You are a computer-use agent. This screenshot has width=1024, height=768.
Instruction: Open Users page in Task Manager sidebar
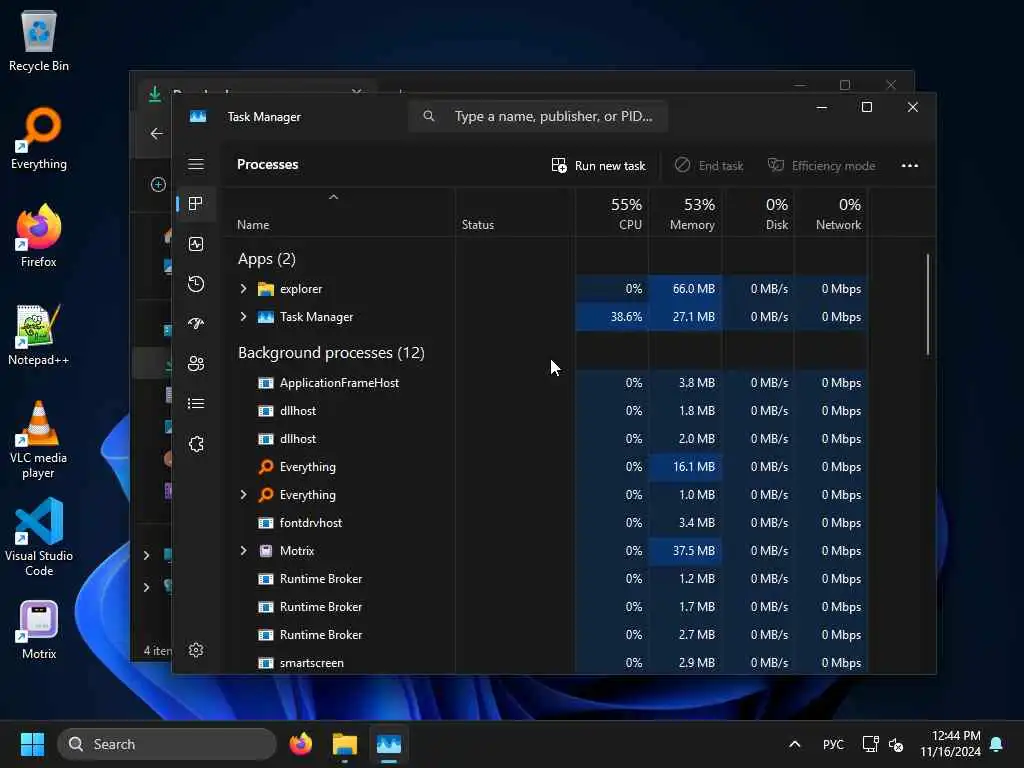click(x=196, y=364)
